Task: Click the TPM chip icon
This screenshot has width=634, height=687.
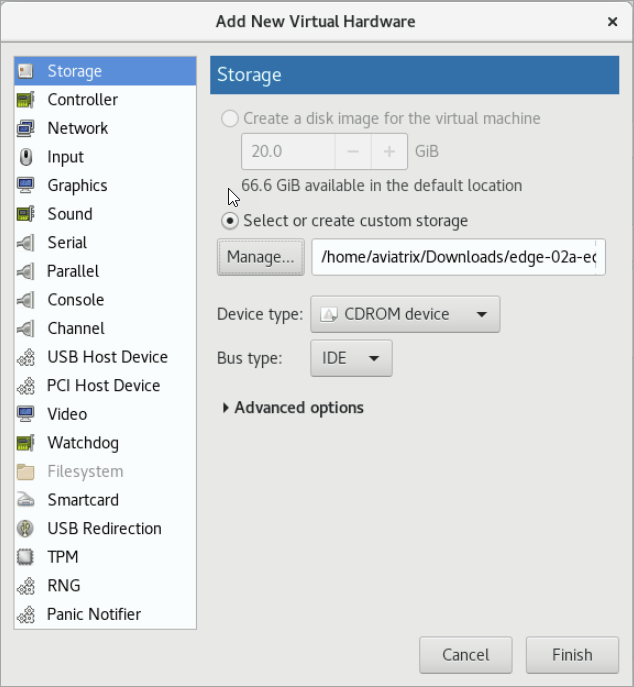Action: [25, 557]
